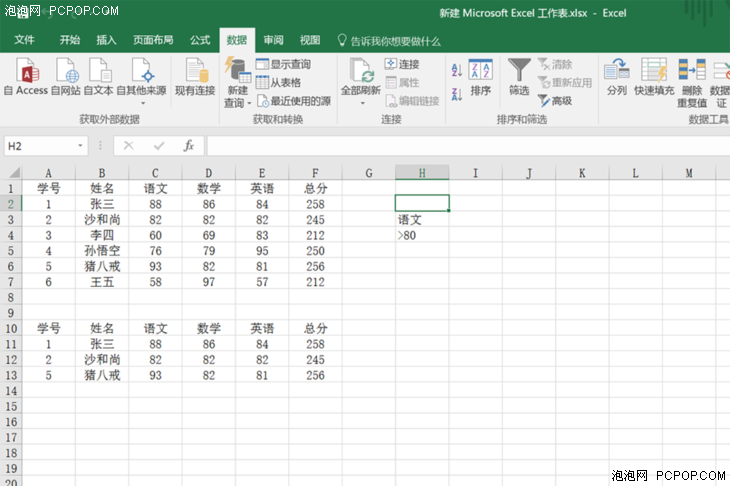Click cell B5 containing 孙悟空

click(x=102, y=251)
